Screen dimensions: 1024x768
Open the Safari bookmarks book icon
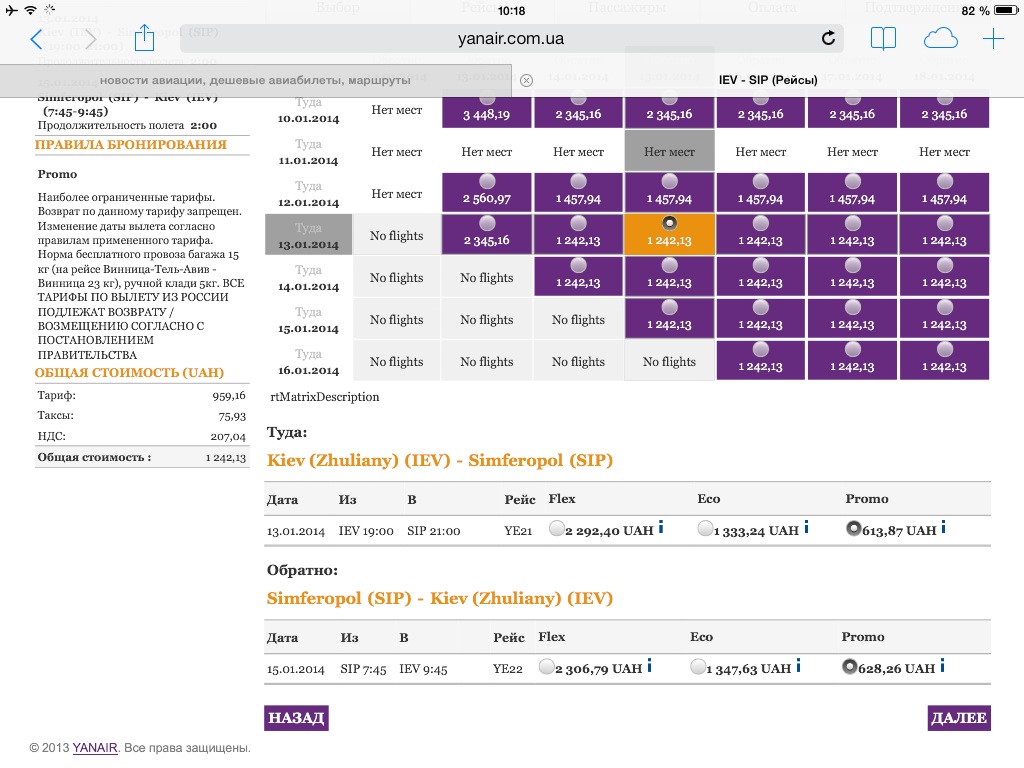[x=883, y=39]
